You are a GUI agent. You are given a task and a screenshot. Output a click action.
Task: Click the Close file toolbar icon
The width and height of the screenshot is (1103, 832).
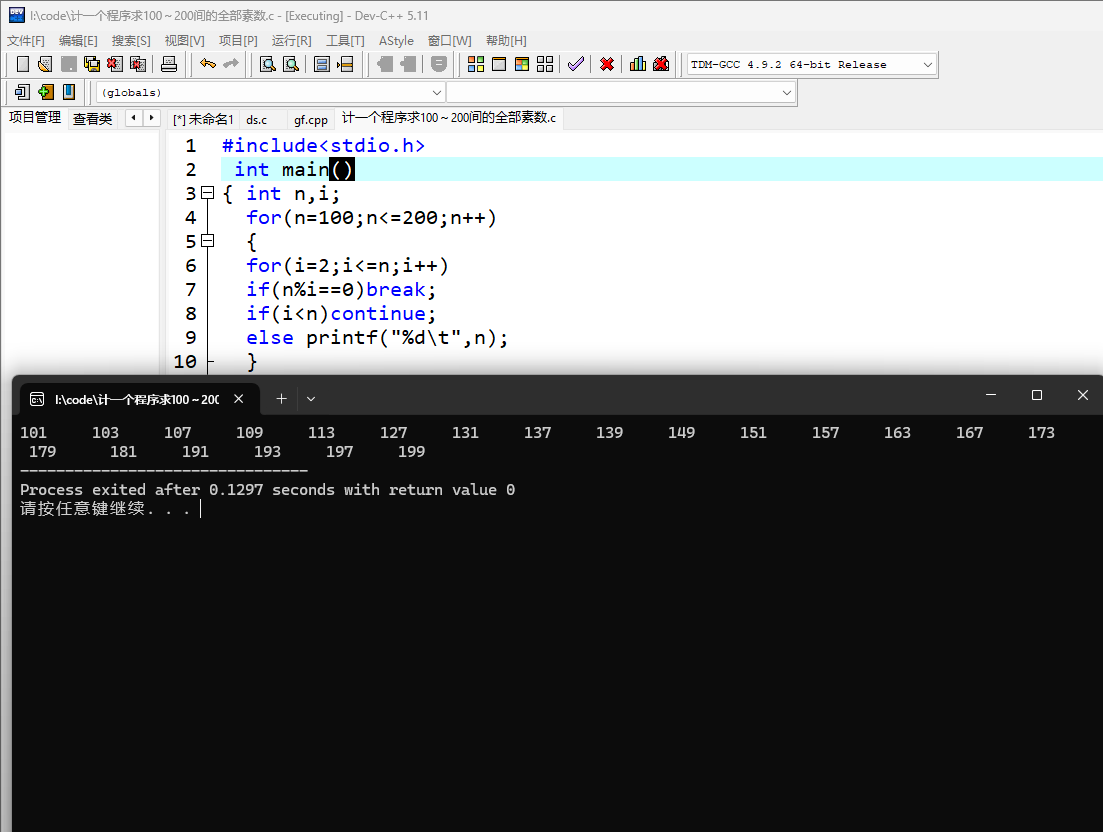tap(115, 64)
